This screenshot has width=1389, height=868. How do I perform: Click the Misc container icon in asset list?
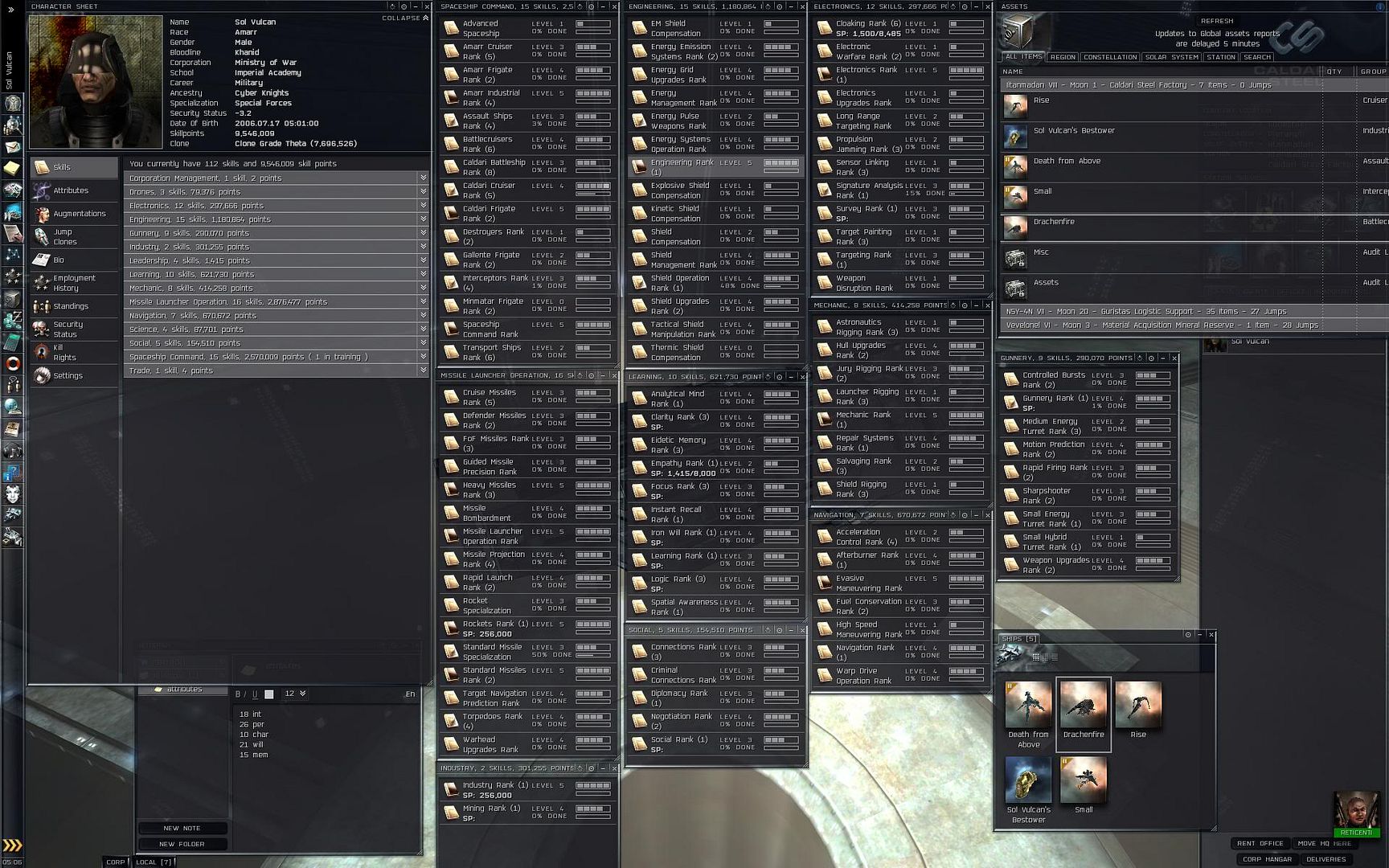[1015, 257]
